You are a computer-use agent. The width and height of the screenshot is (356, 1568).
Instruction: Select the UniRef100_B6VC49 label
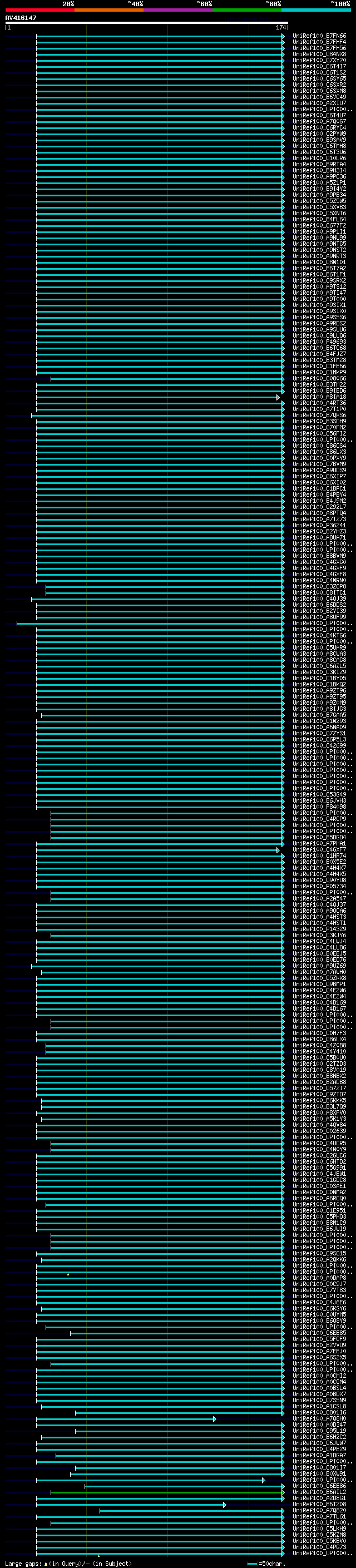[x=319, y=97]
